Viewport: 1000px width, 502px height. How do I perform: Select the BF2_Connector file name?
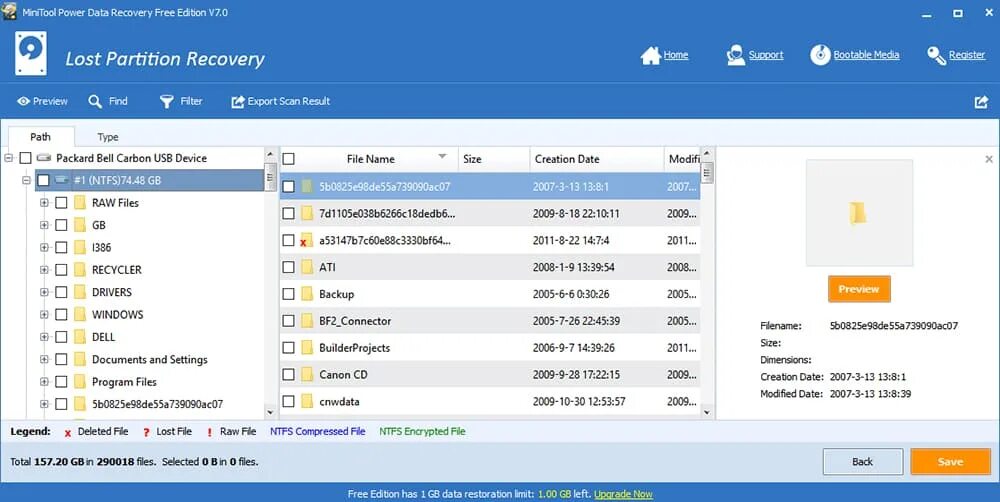coord(355,321)
